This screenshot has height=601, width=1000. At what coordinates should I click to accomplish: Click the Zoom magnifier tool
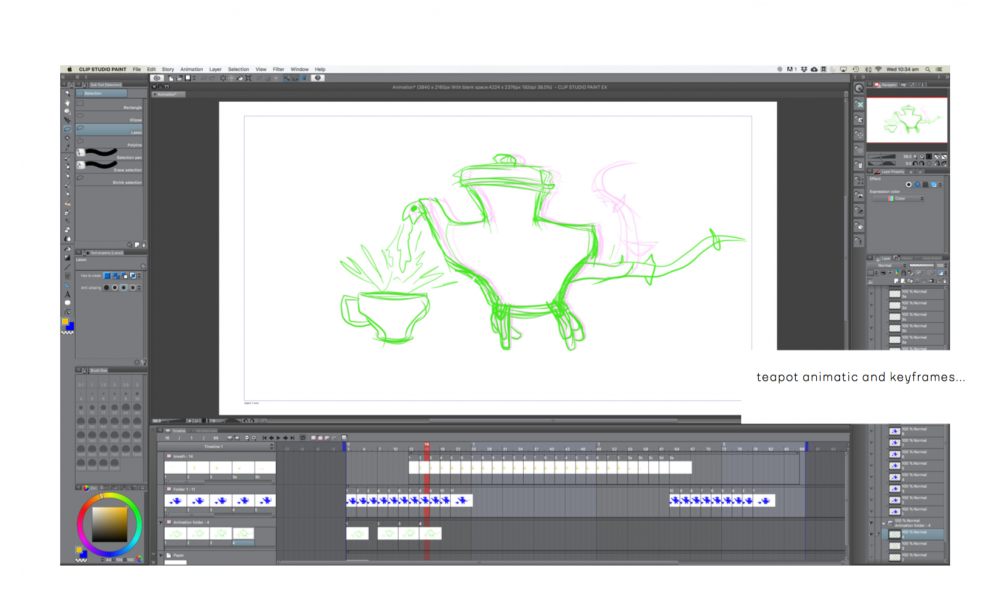pyautogui.click(x=67, y=93)
